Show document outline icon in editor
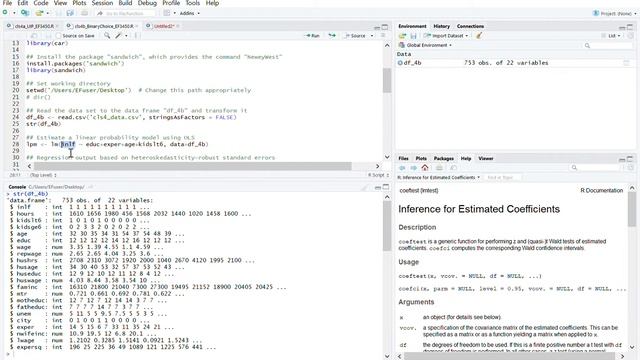The width and height of the screenshot is (640, 360). [383, 36]
